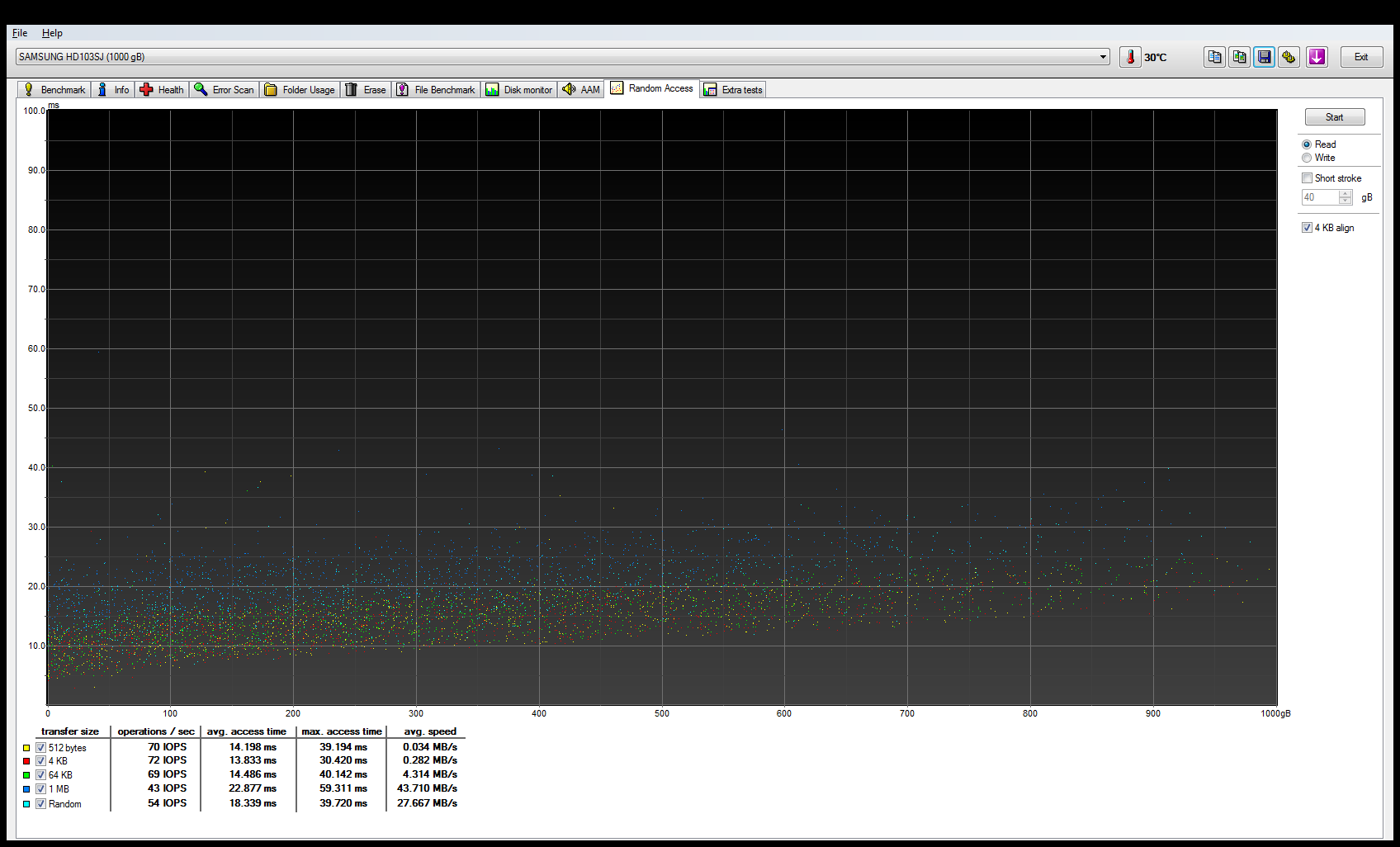Switch to the Info tab
Screen dimensions: 1400x847
[x=113, y=90]
